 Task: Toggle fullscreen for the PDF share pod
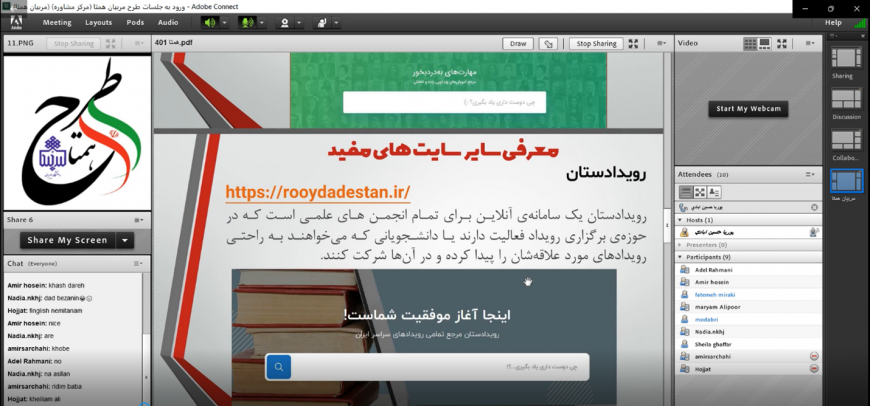[x=634, y=44]
